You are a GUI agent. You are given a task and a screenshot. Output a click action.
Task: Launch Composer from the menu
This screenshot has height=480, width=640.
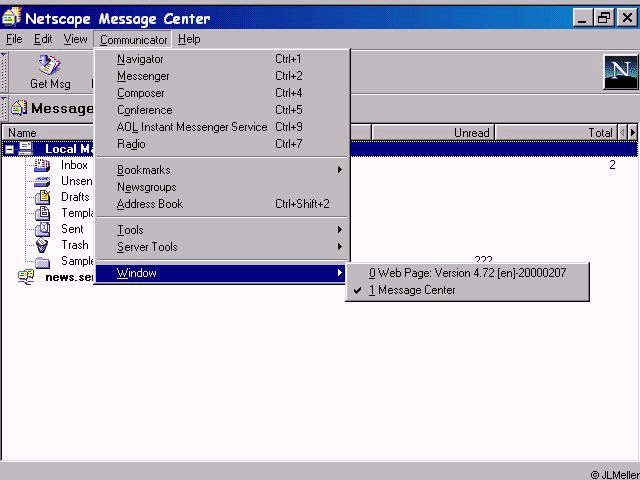(222, 93)
